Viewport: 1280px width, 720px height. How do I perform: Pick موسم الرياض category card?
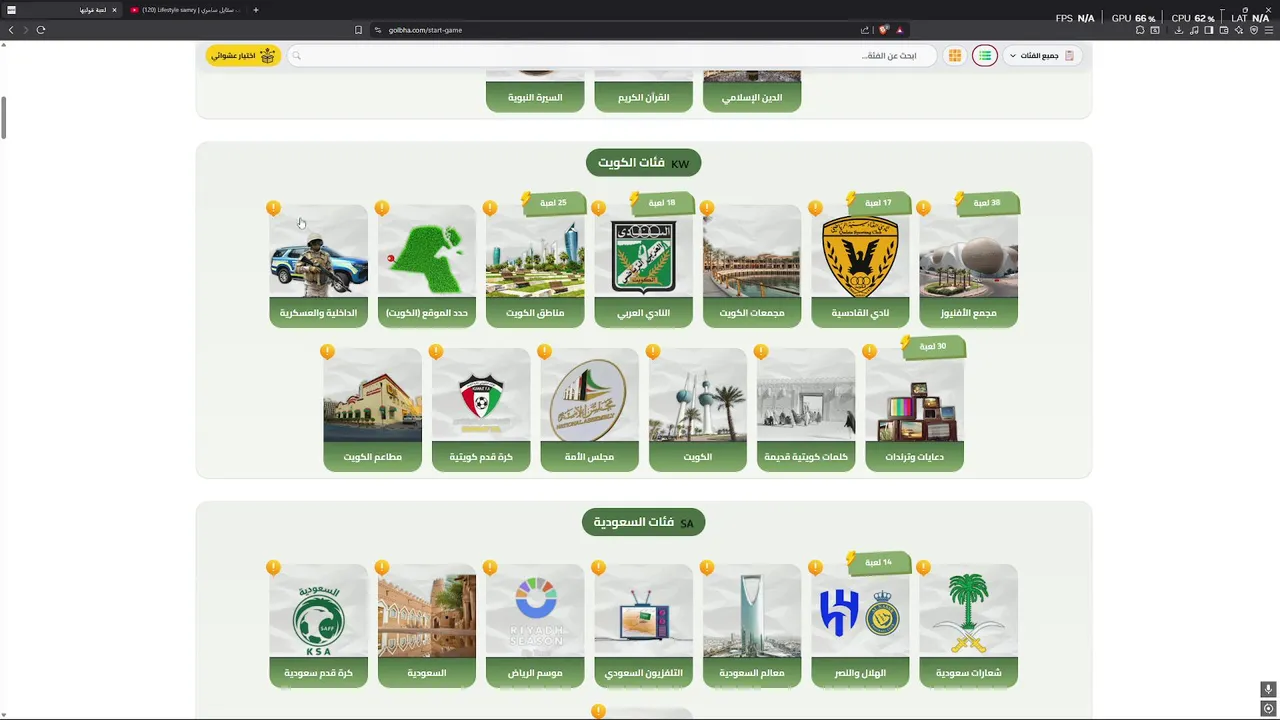pyautogui.click(x=535, y=627)
